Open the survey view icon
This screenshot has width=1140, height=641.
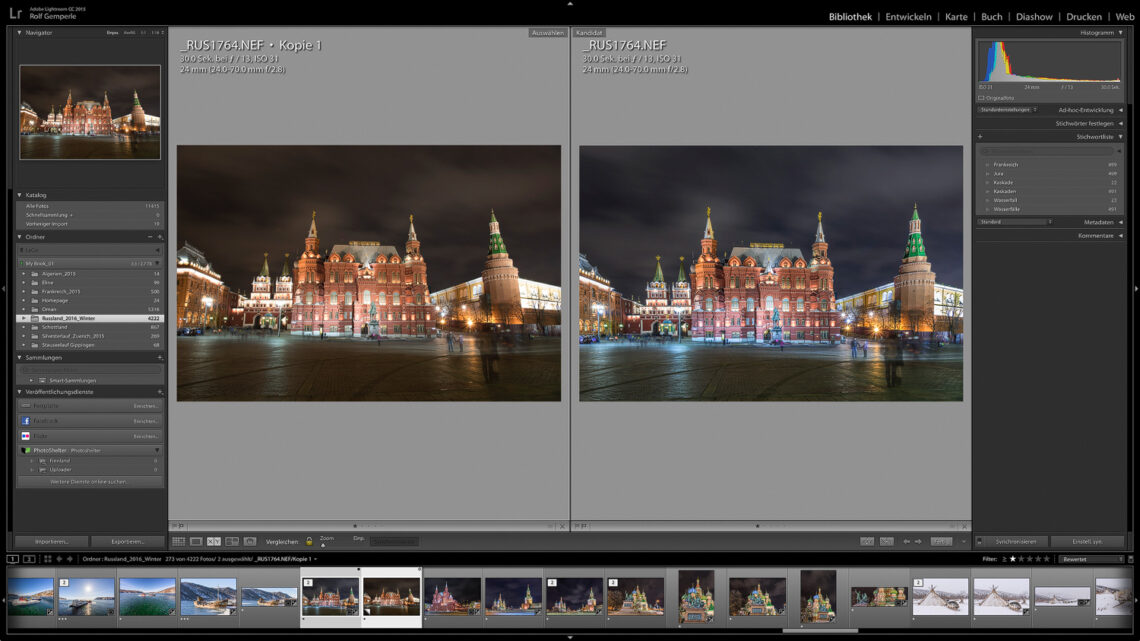coord(232,541)
